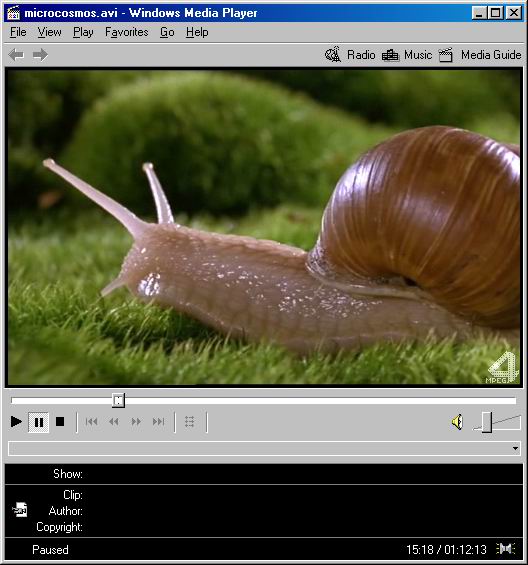The width and height of the screenshot is (528, 565).
Task: Mute audio with the yellow speaker icon
Action: tap(457, 422)
